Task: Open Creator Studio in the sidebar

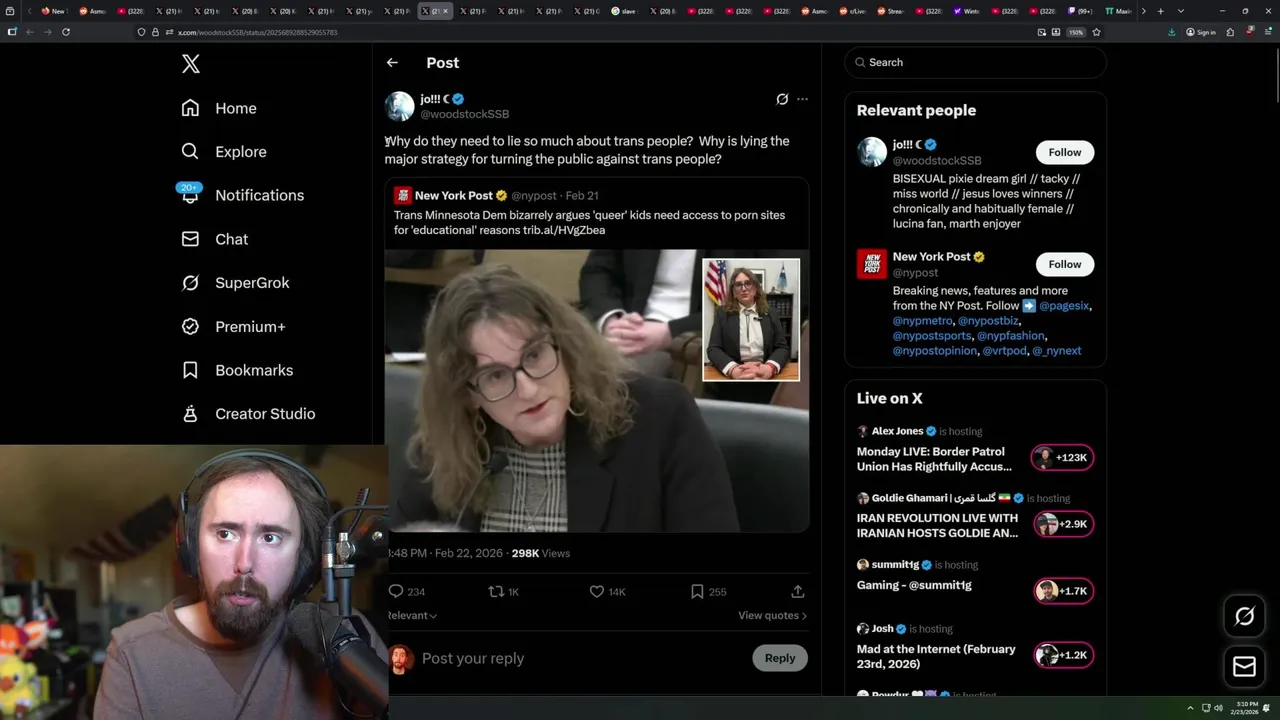Action: click(x=248, y=414)
